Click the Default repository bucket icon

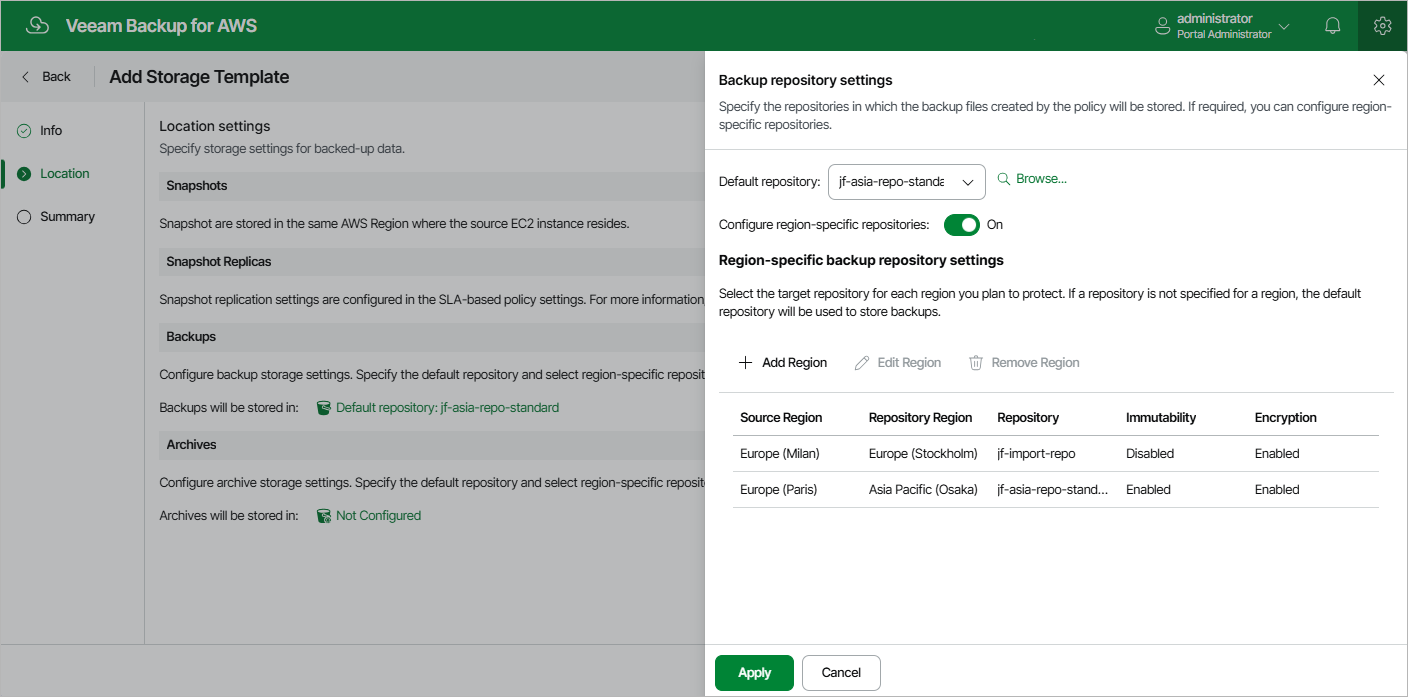[323, 408]
